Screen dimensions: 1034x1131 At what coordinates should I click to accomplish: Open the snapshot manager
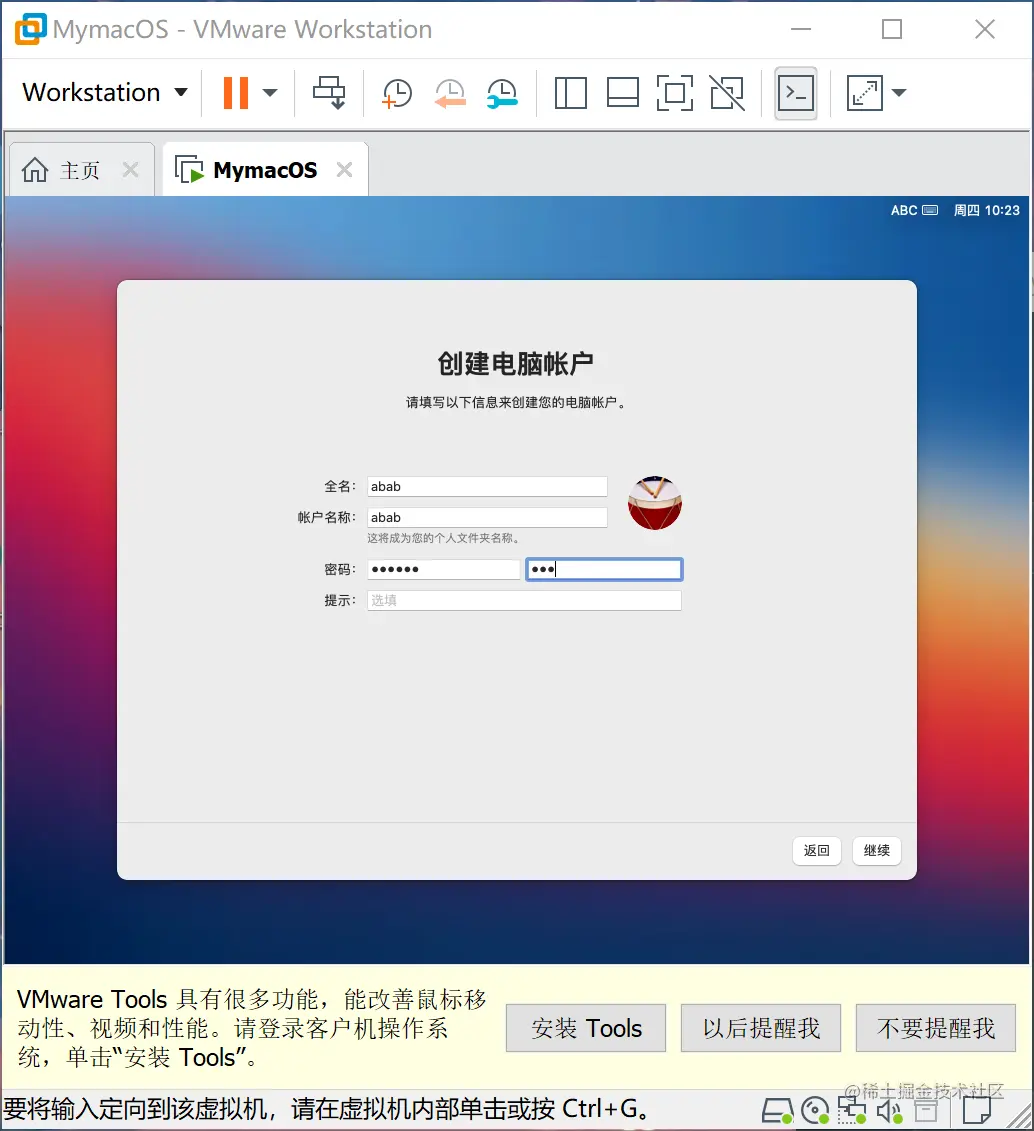tap(502, 93)
